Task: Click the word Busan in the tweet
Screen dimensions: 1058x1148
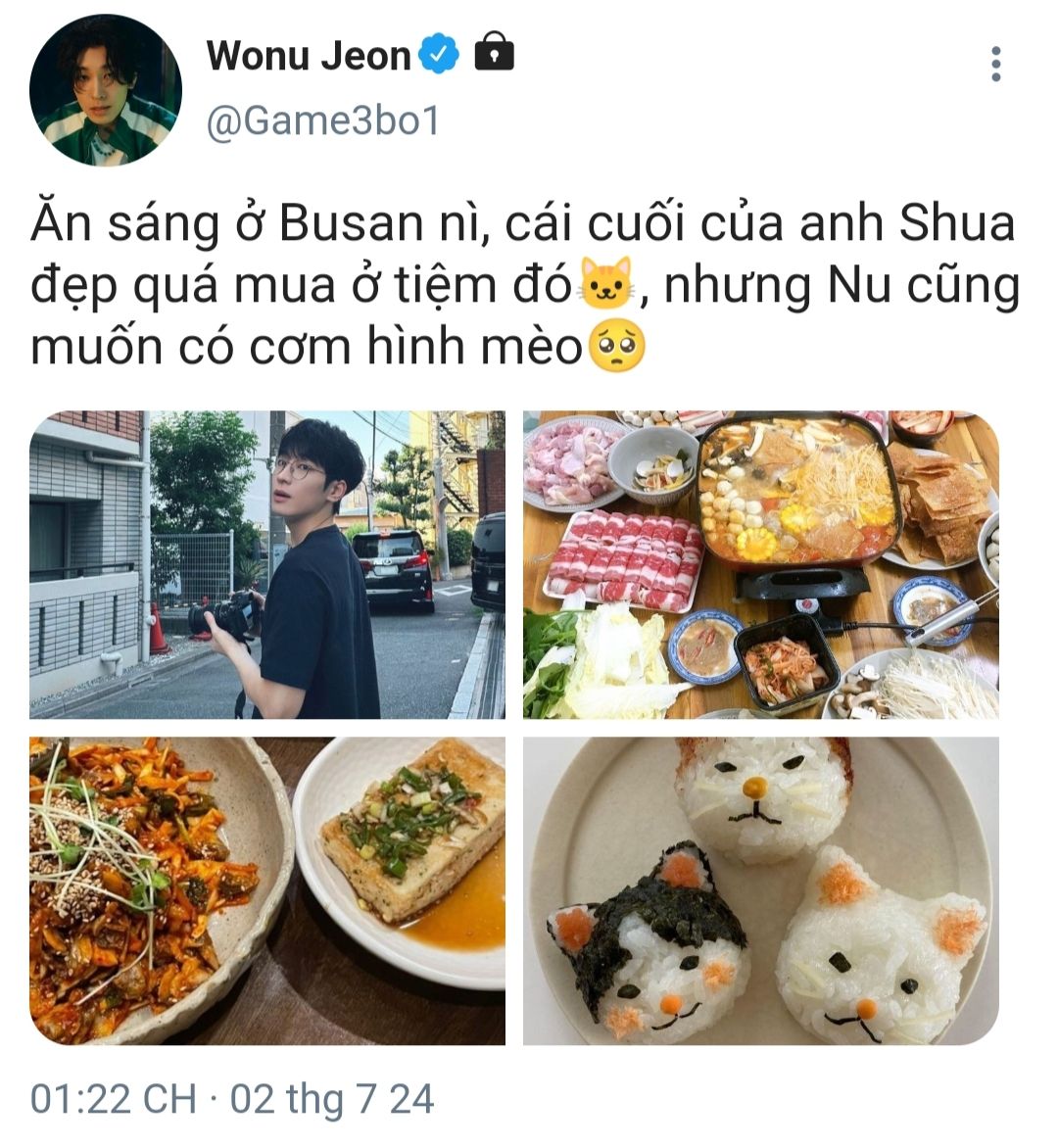Action: (351, 222)
